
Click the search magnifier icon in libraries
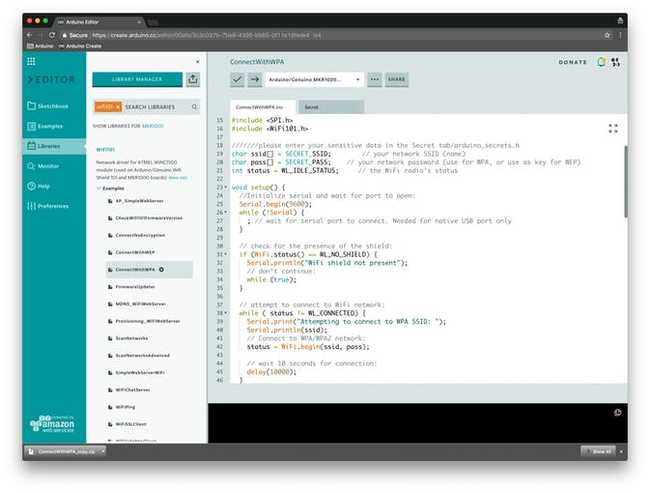point(194,106)
